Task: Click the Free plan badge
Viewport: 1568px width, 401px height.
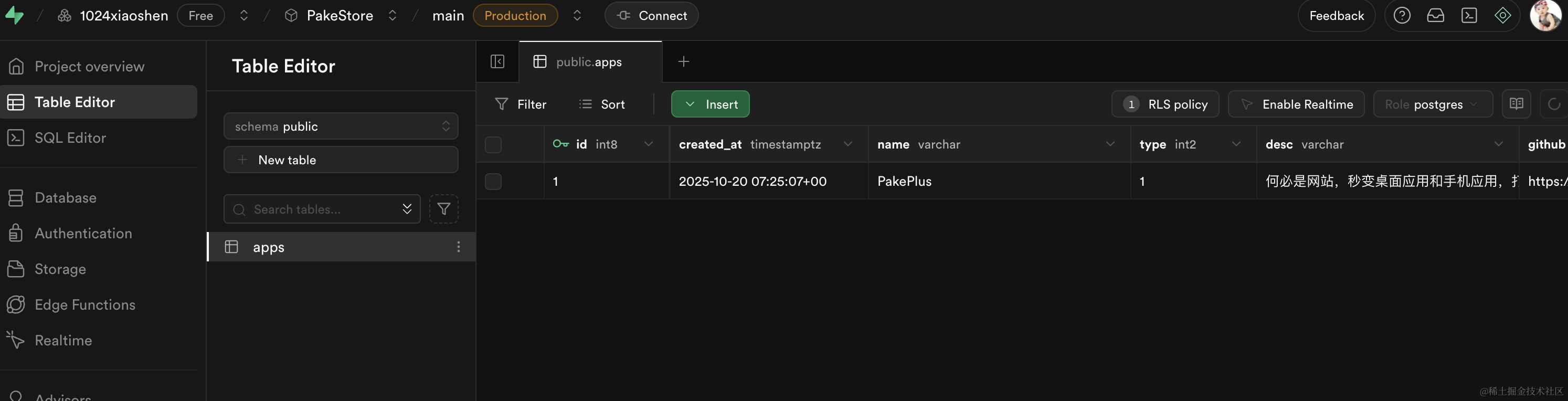Action: coord(200,15)
